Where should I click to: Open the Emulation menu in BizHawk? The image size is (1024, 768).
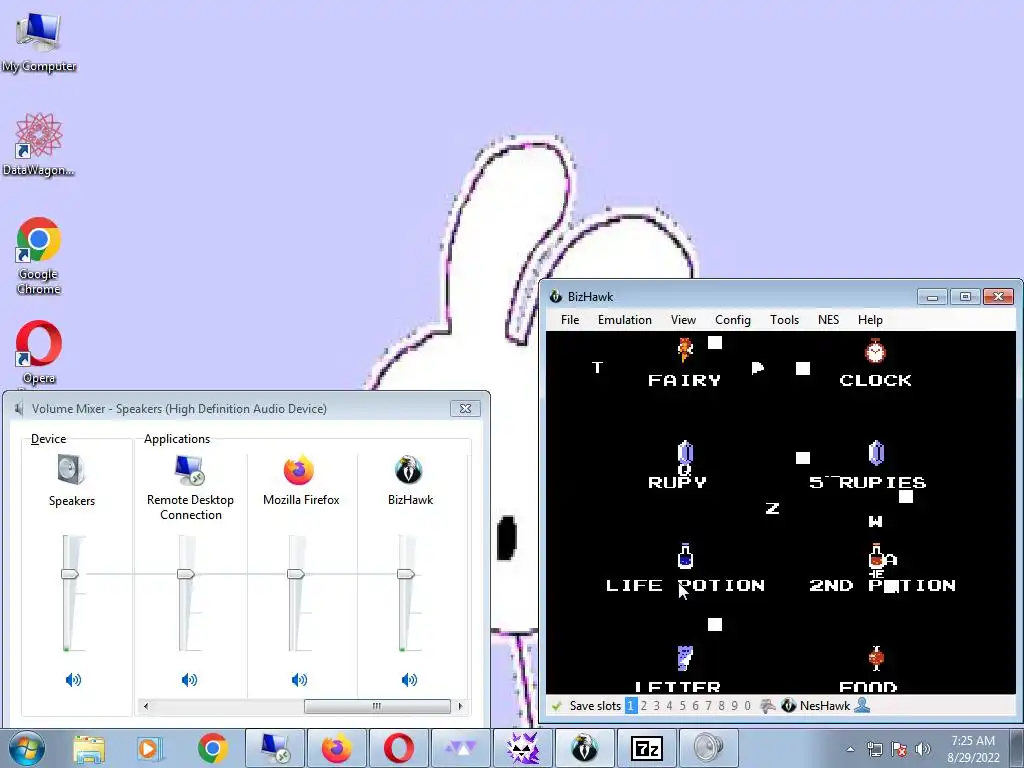(x=624, y=320)
